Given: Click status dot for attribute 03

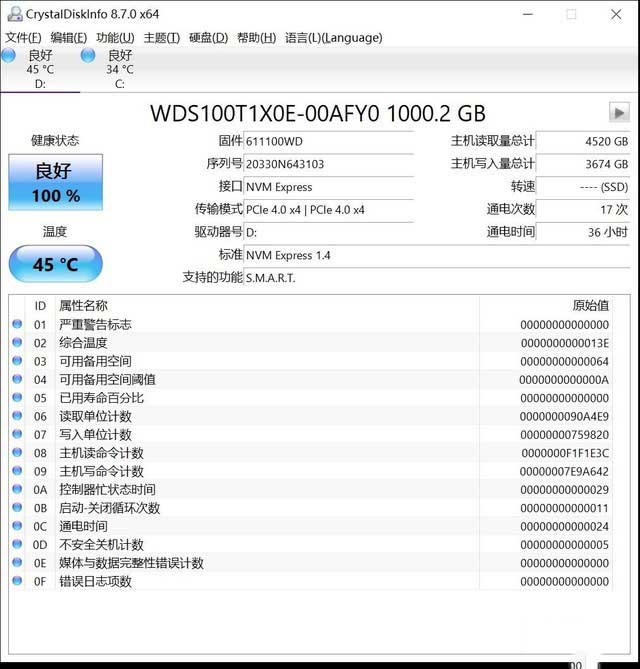Looking at the screenshot, I should 17,361.
